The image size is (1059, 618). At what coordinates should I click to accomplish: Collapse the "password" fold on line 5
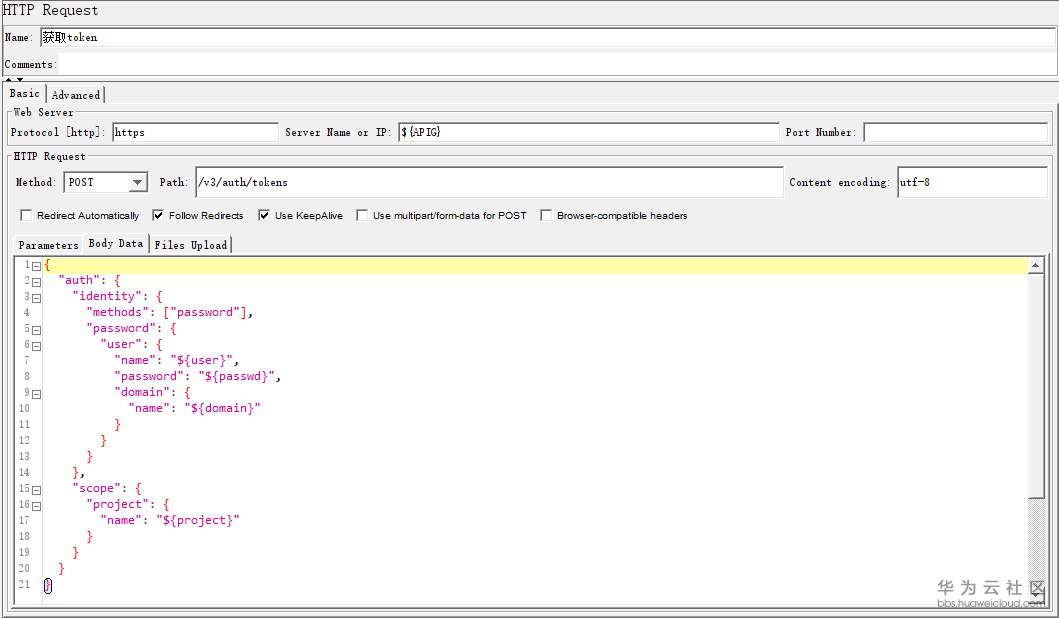[36, 330]
